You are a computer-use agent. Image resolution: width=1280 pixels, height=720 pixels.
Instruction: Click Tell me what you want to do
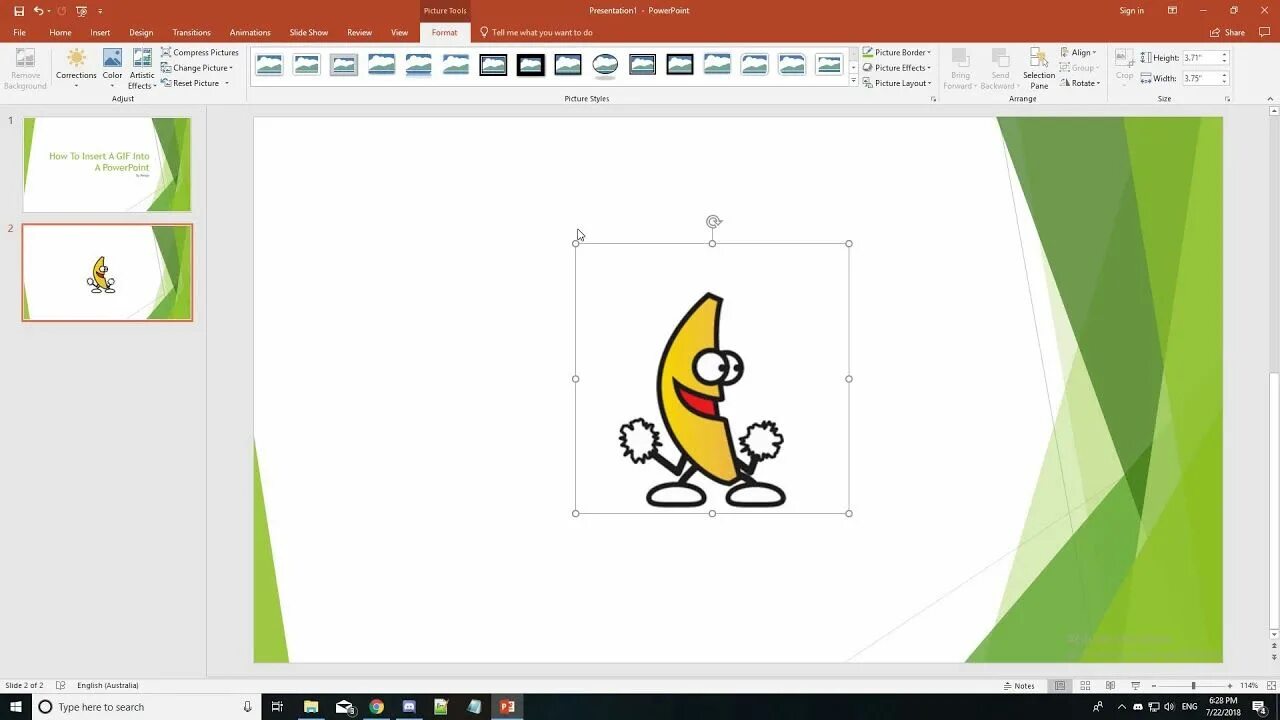536,32
